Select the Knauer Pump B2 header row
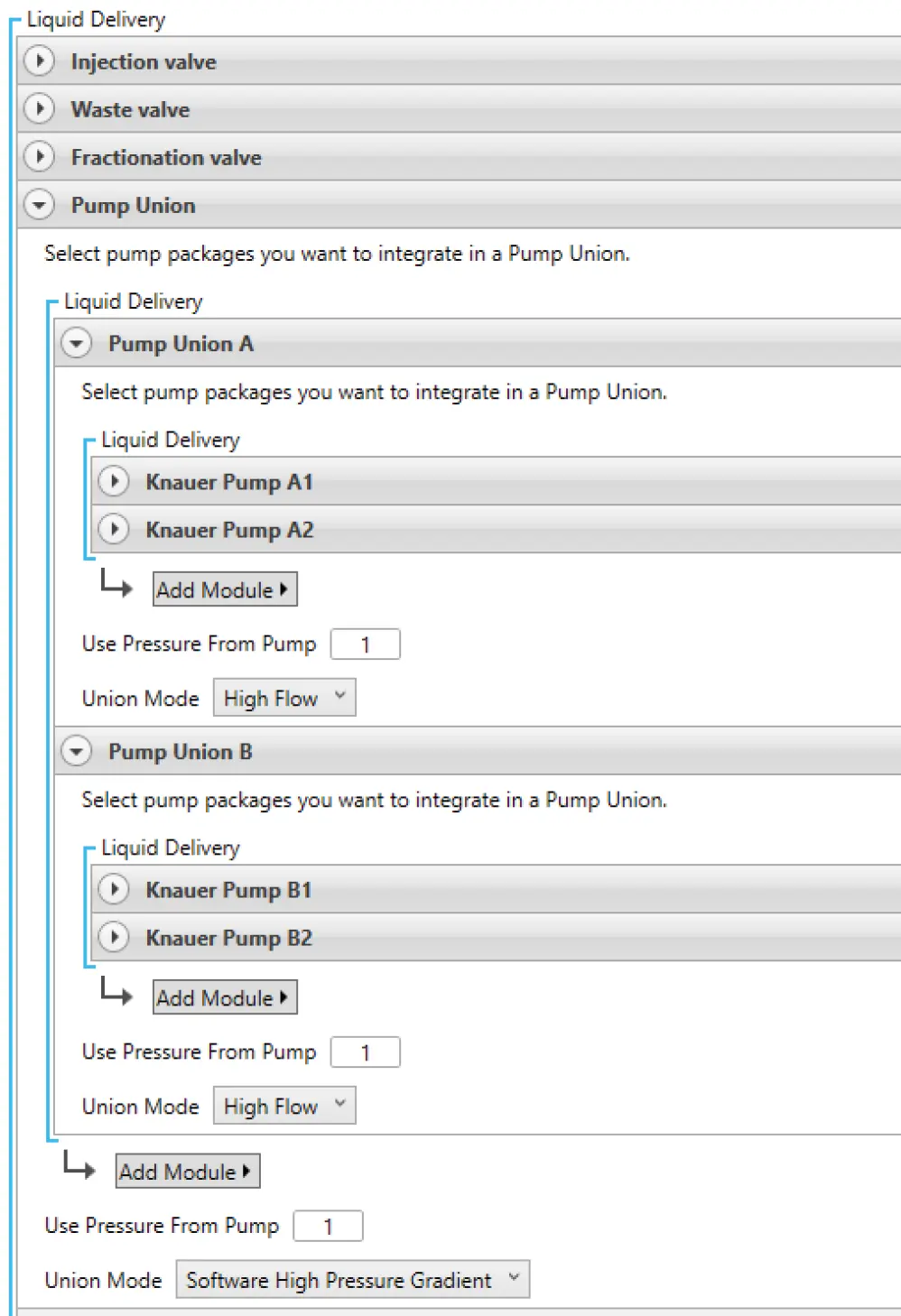The width and height of the screenshot is (901, 1316). pos(497,937)
